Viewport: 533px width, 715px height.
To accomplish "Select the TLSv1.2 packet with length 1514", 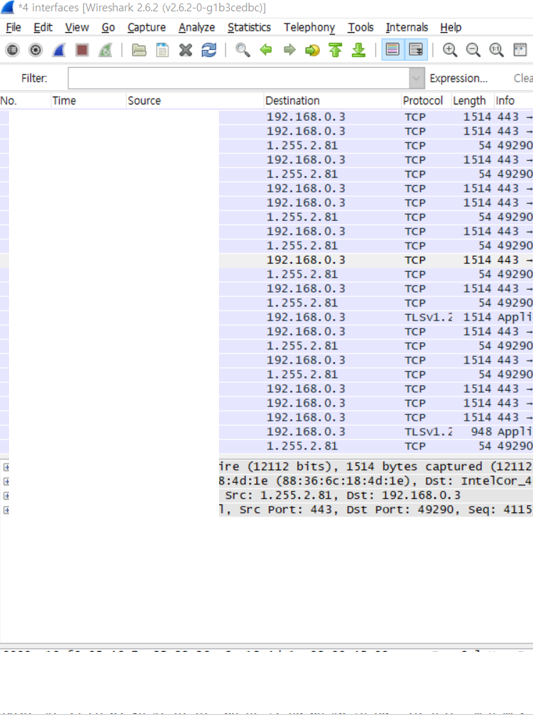I will click(266, 317).
